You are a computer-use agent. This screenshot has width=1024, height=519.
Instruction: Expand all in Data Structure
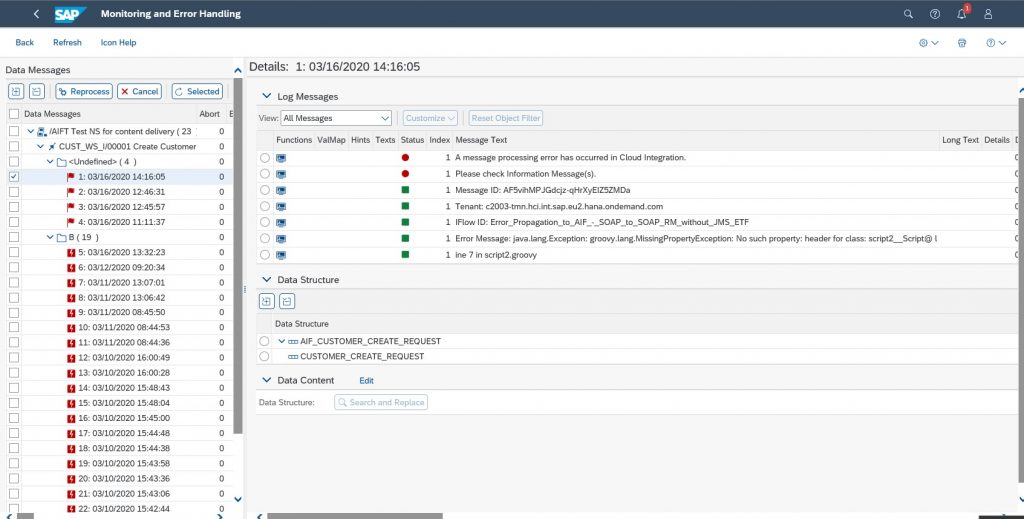click(266, 301)
